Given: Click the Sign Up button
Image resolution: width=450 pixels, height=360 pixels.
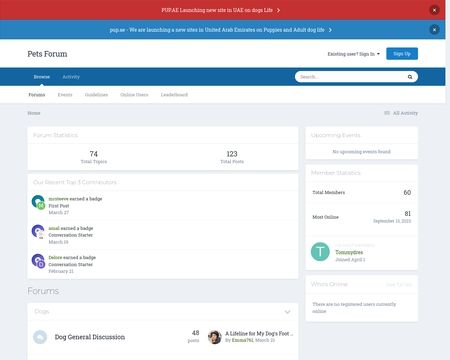Looking at the screenshot, I should point(402,54).
